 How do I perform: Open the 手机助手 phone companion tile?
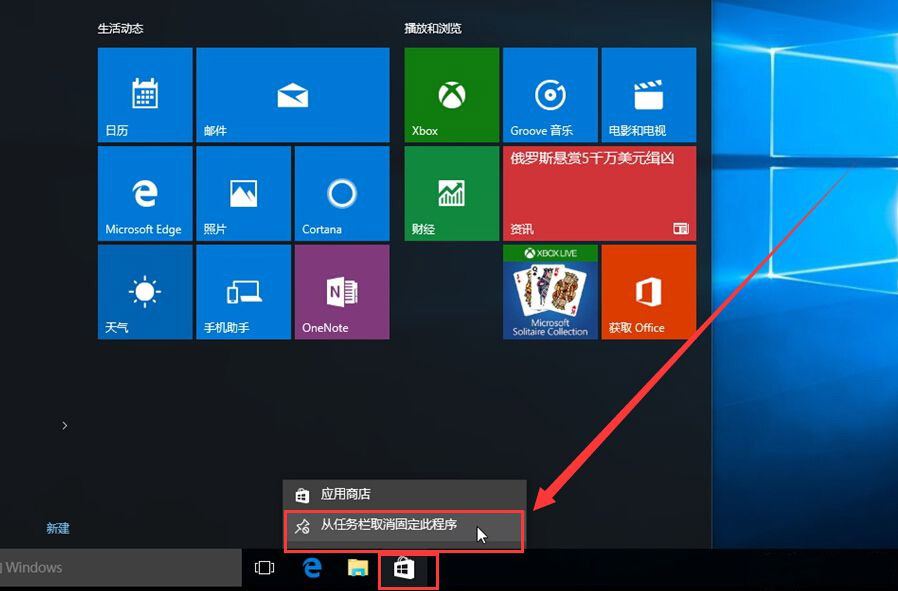coord(243,292)
